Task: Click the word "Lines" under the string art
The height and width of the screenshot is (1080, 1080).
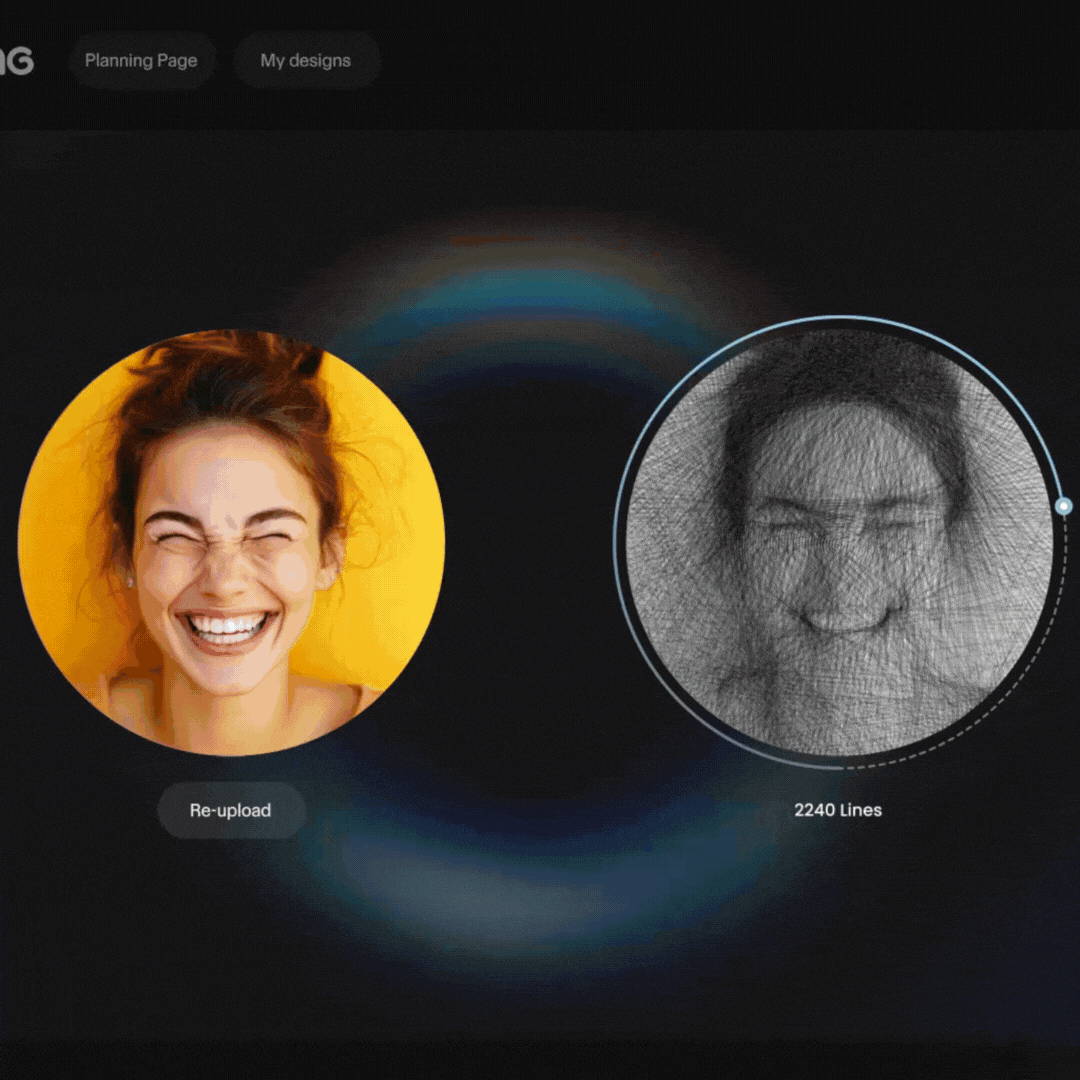Action: 860,810
